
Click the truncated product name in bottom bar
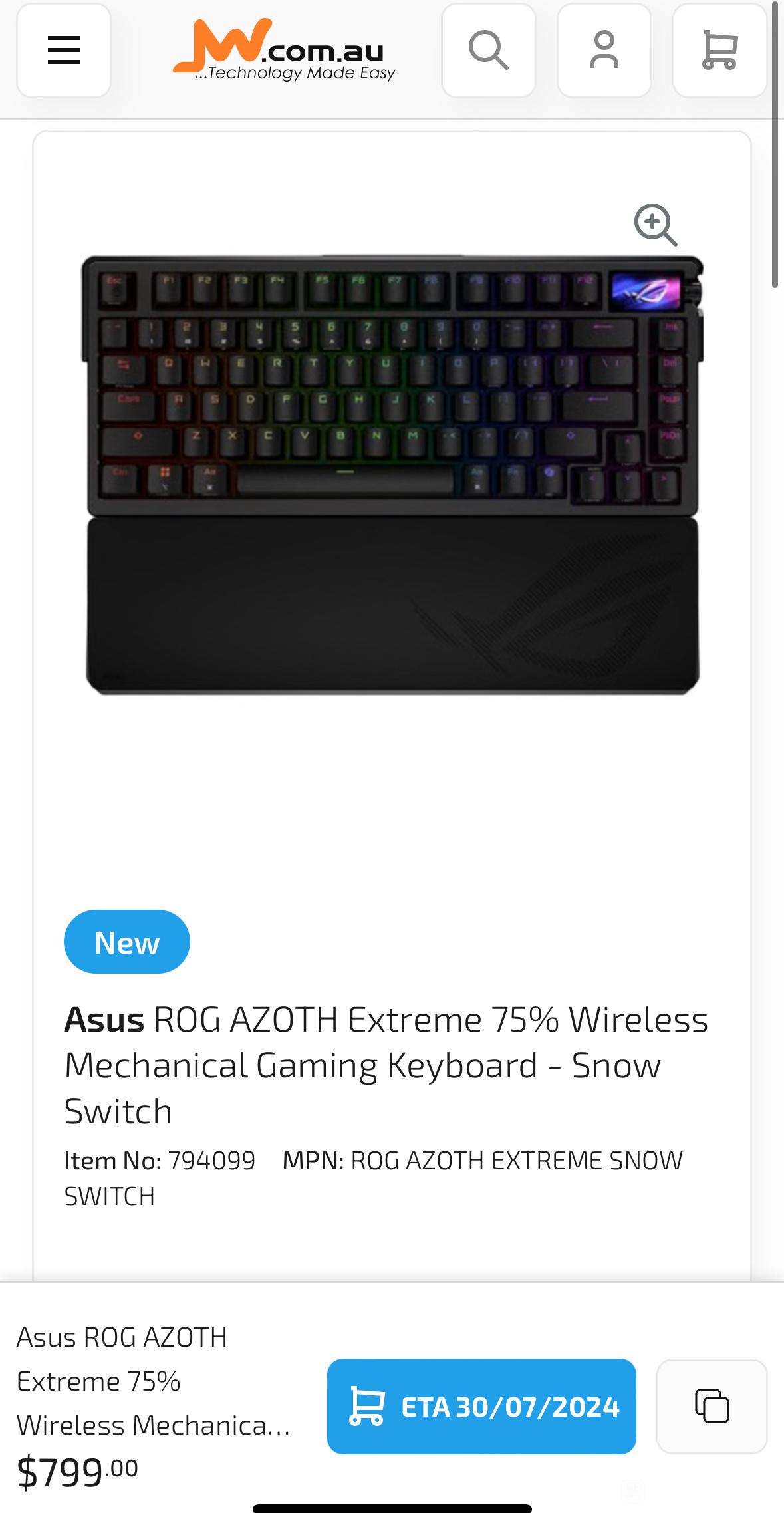153,1381
